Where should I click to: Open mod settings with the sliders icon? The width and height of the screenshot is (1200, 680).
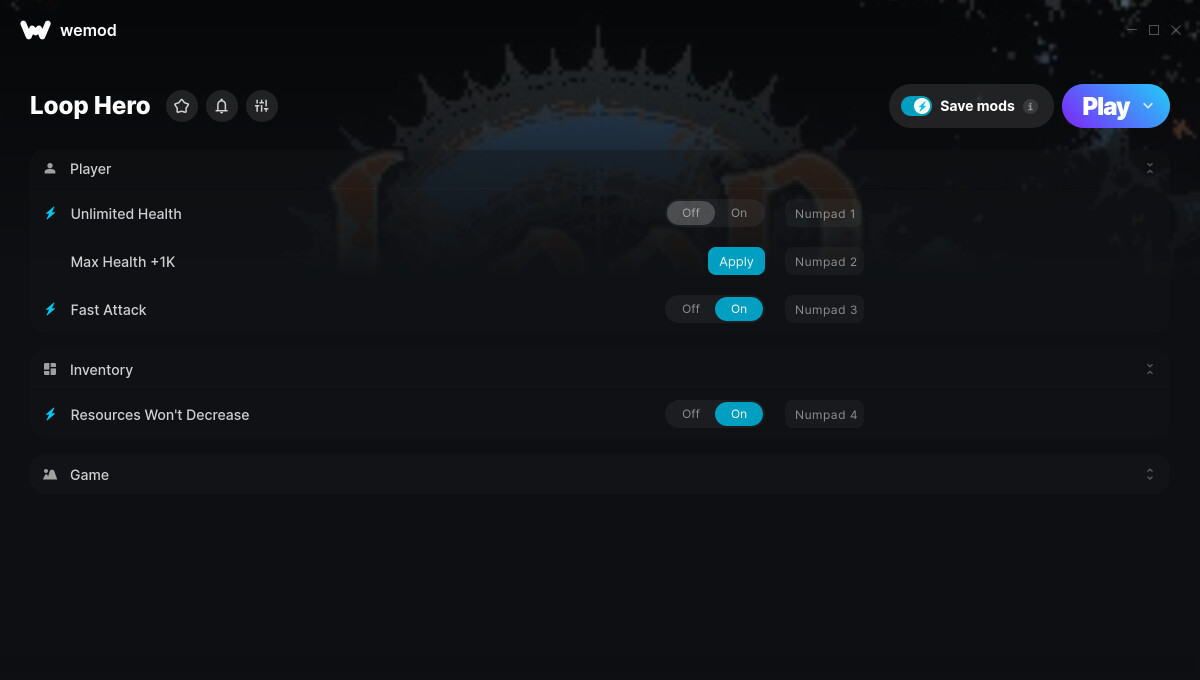pos(262,106)
